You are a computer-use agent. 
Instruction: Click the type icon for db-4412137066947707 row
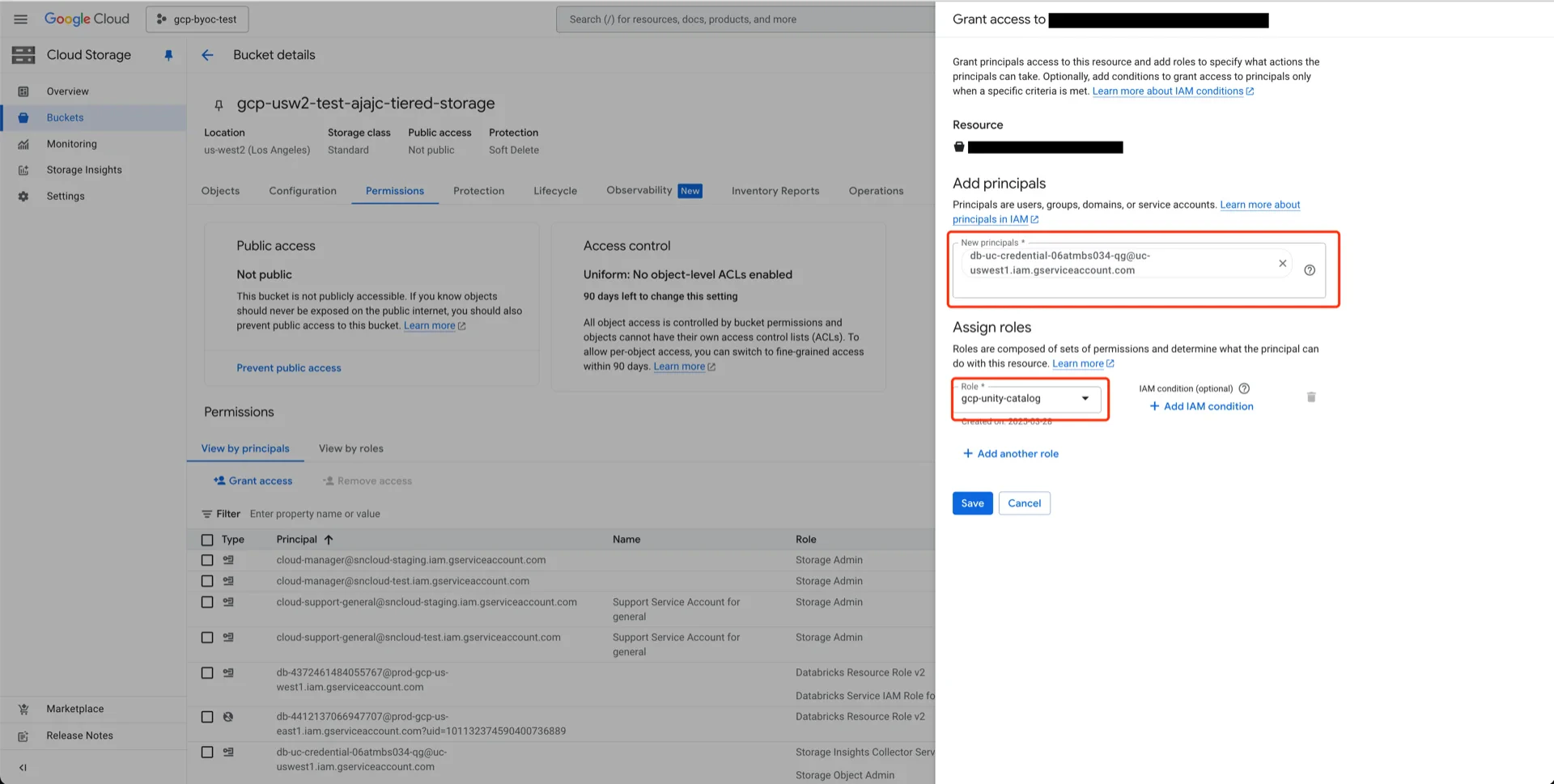pos(228,717)
